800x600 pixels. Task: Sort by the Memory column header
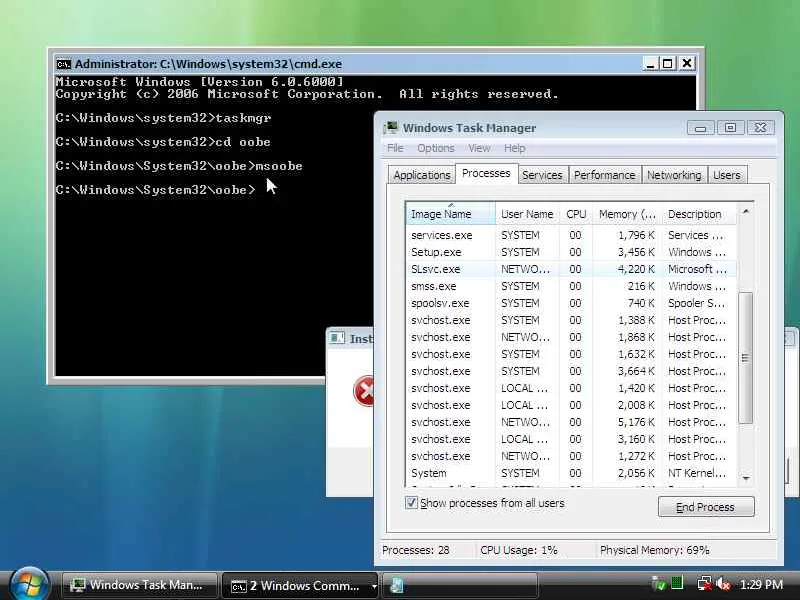click(x=627, y=214)
